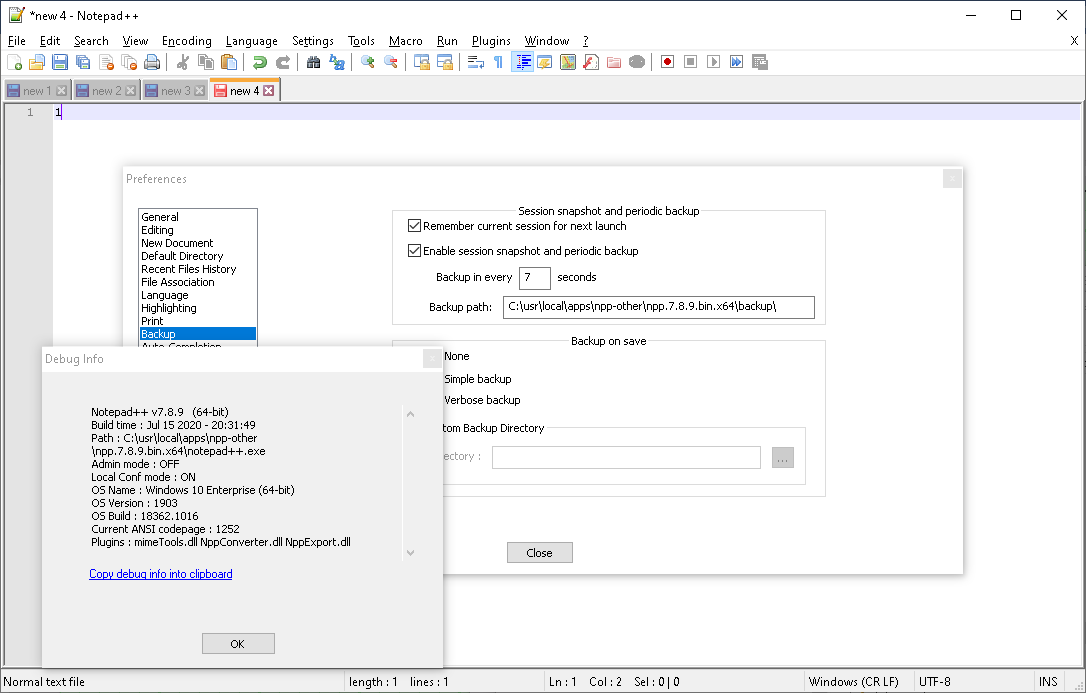Click UTF-8 encoding in the status bar
Viewport: 1086px width, 693px height.
tap(935, 682)
